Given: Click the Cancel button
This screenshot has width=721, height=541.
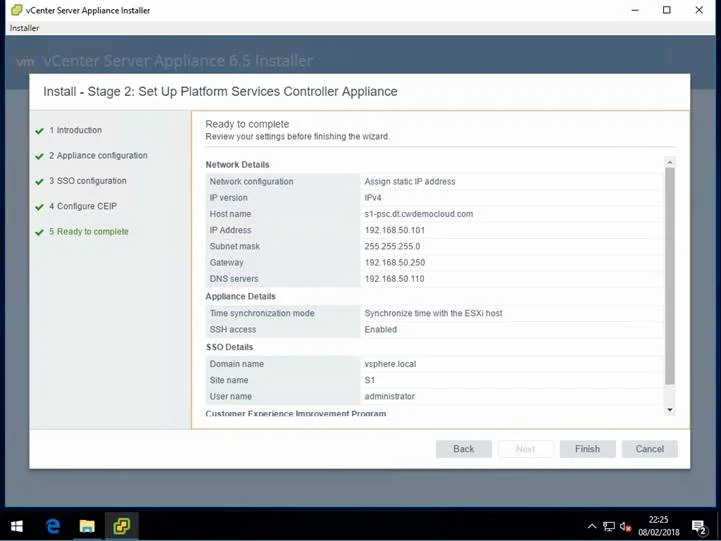Looking at the screenshot, I should point(649,449).
